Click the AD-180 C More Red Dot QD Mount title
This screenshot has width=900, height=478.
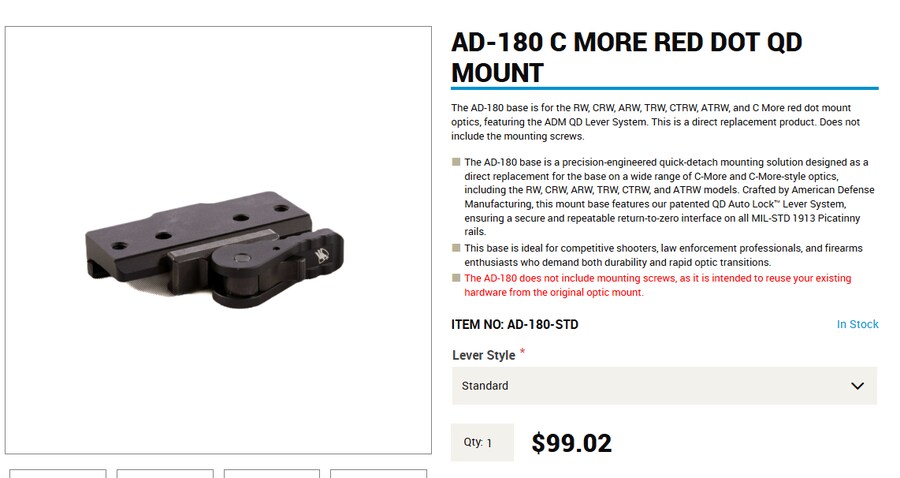point(627,57)
